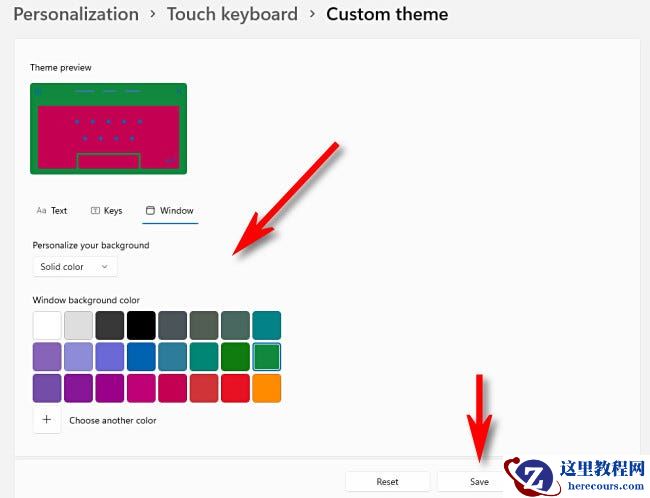Pick the gray-green swatch in top row
The width and height of the screenshot is (650, 498).
pyautogui.click(x=235, y=326)
